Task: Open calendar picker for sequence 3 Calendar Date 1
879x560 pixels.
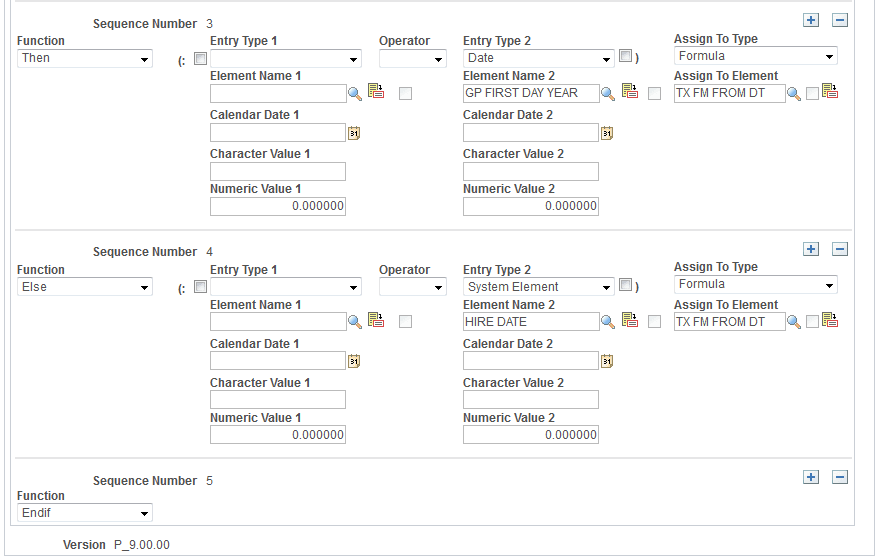Action: pos(354,132)
